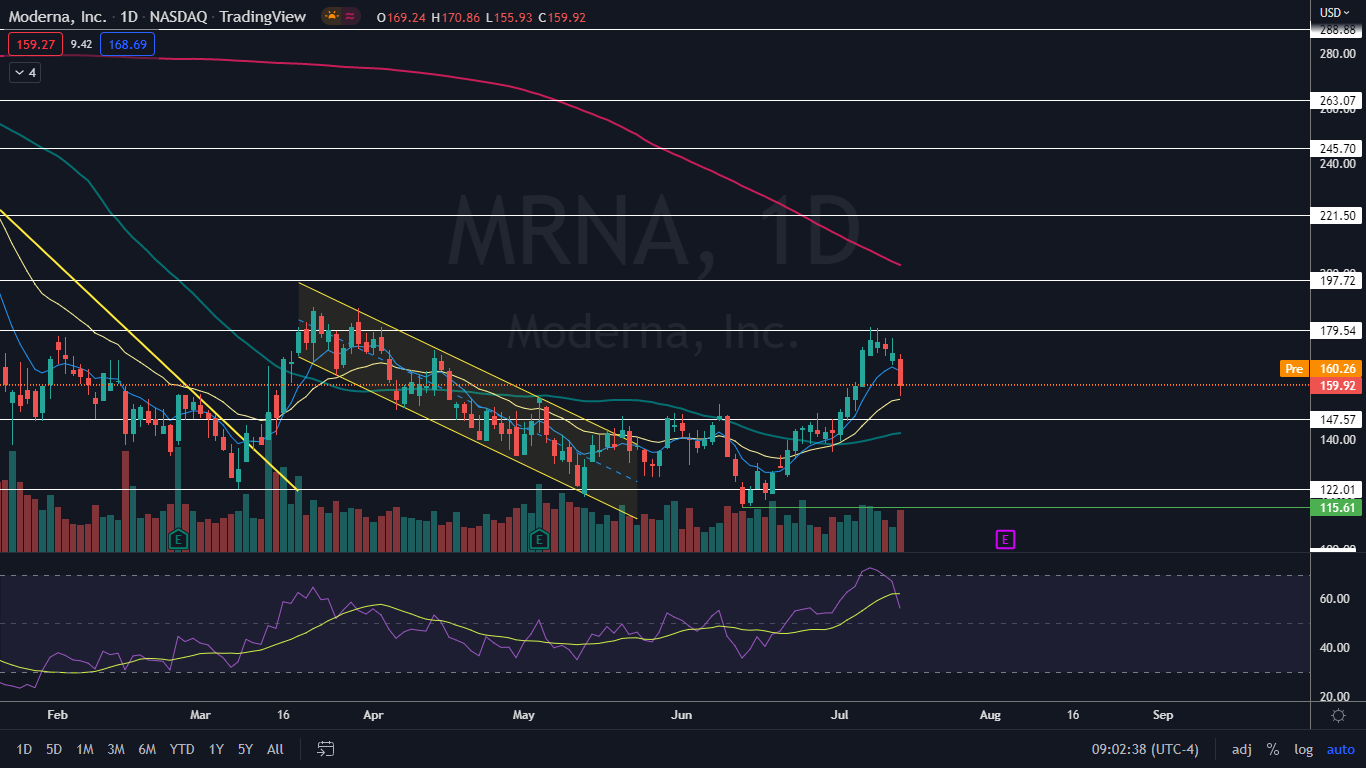Viewport: 1366px width, 768px height.
Task: Click the purple upcoming earnings E marker
Action: (1005, 540)
